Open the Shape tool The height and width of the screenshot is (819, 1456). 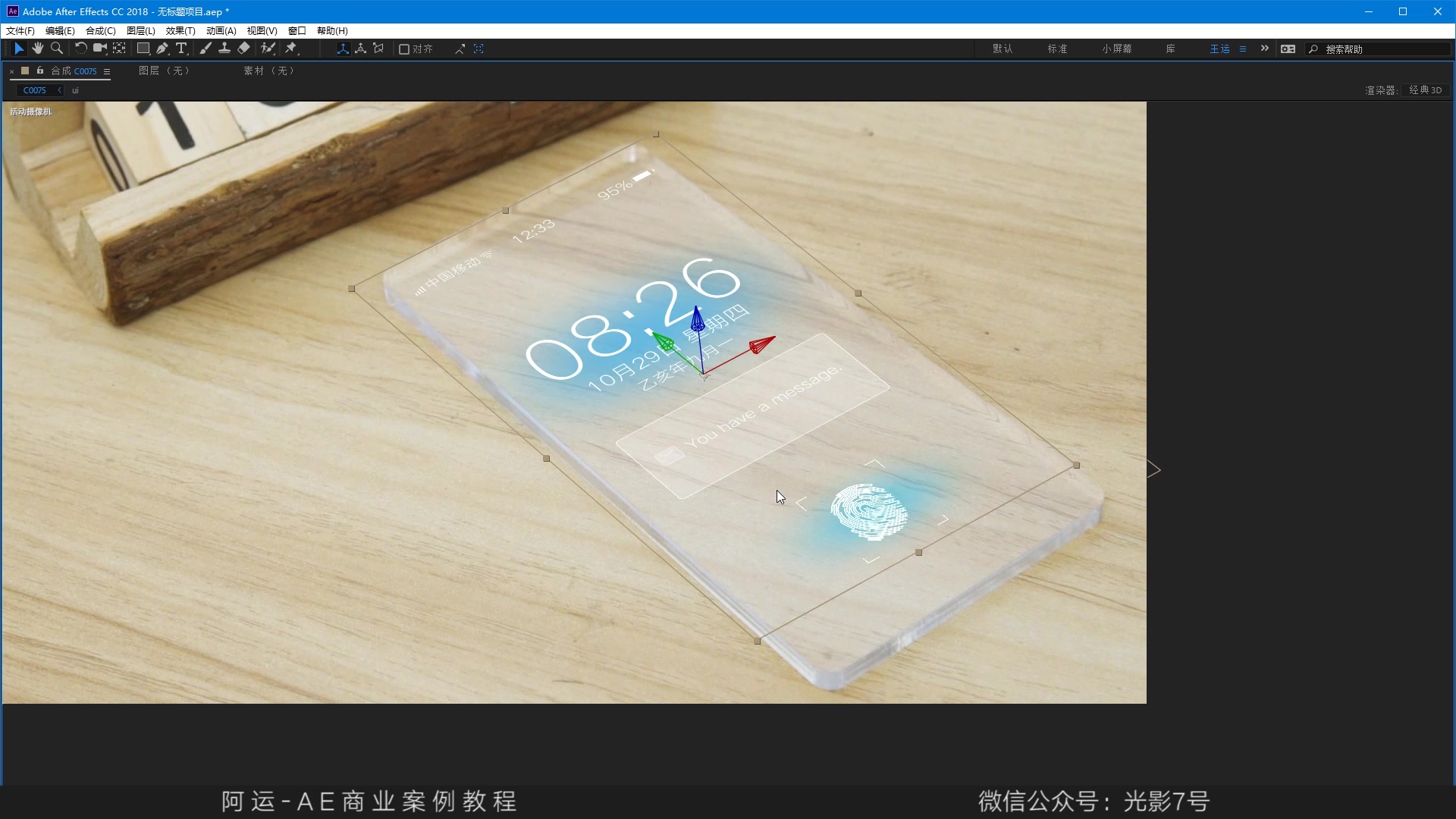coord(142,48)
